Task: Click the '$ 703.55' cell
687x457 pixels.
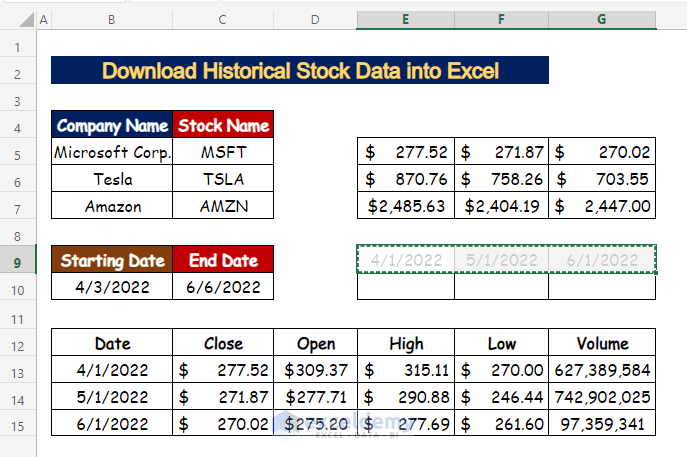Action: coord(602,179)
